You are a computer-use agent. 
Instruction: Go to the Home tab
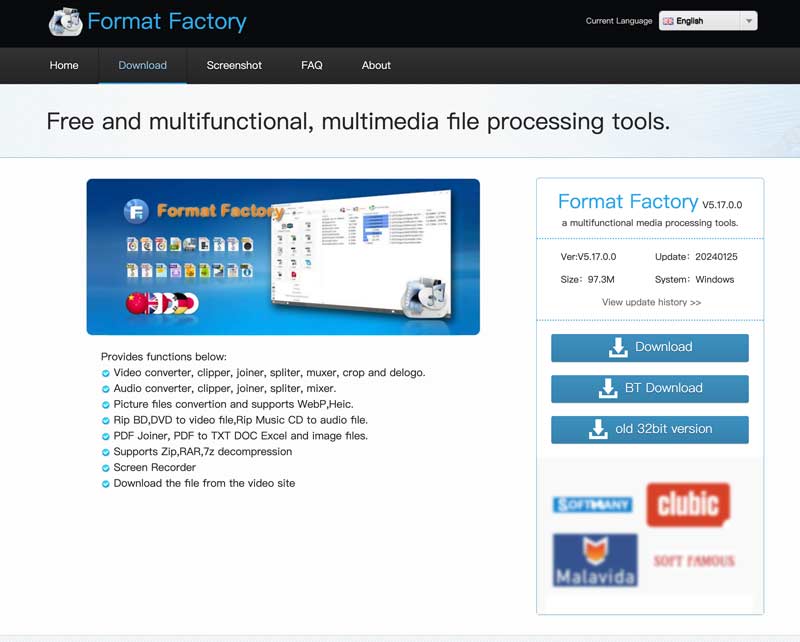(x=64, y=65)
